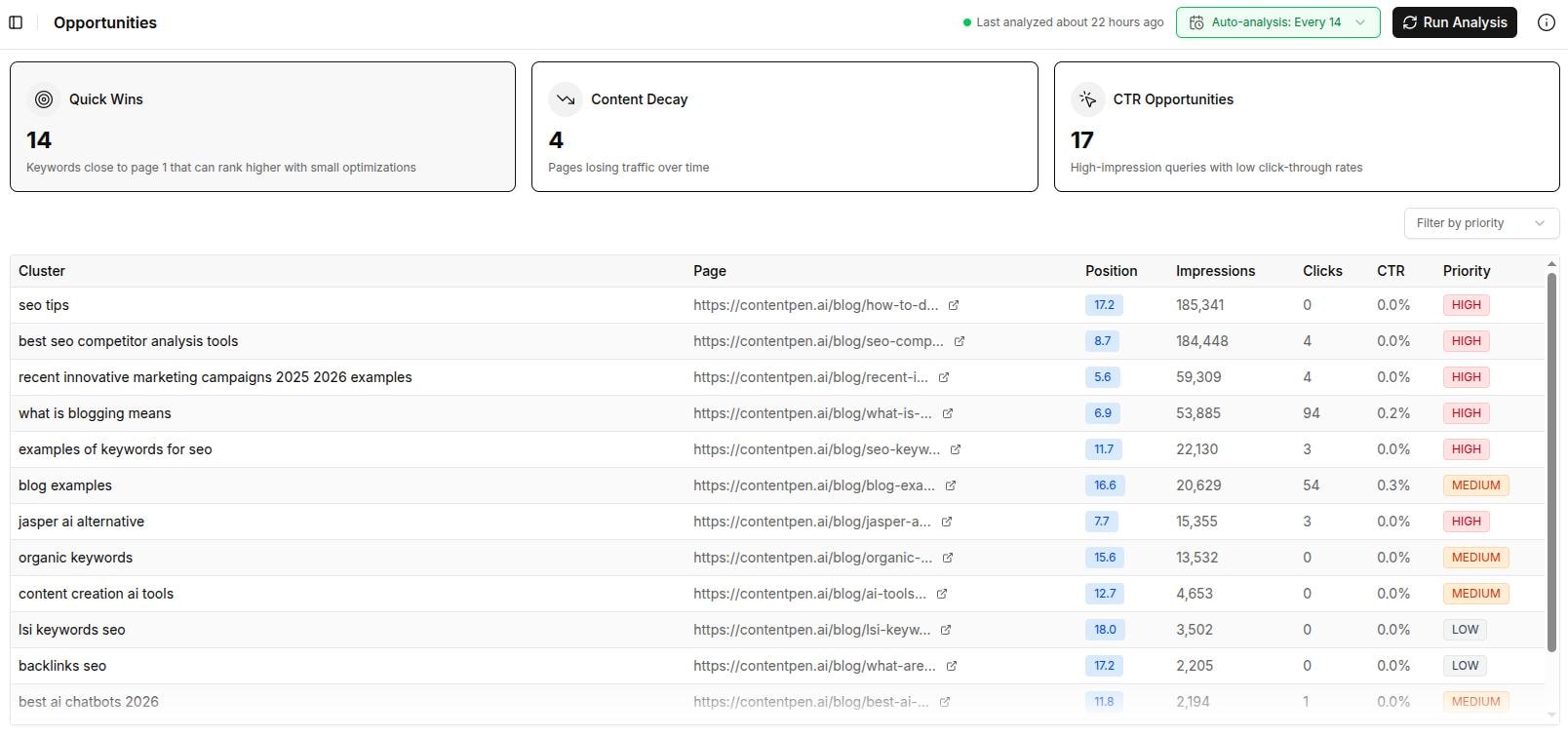The image size is (1568, 736).
Task: Open the info icon at top right
Action: (1547, 22)
